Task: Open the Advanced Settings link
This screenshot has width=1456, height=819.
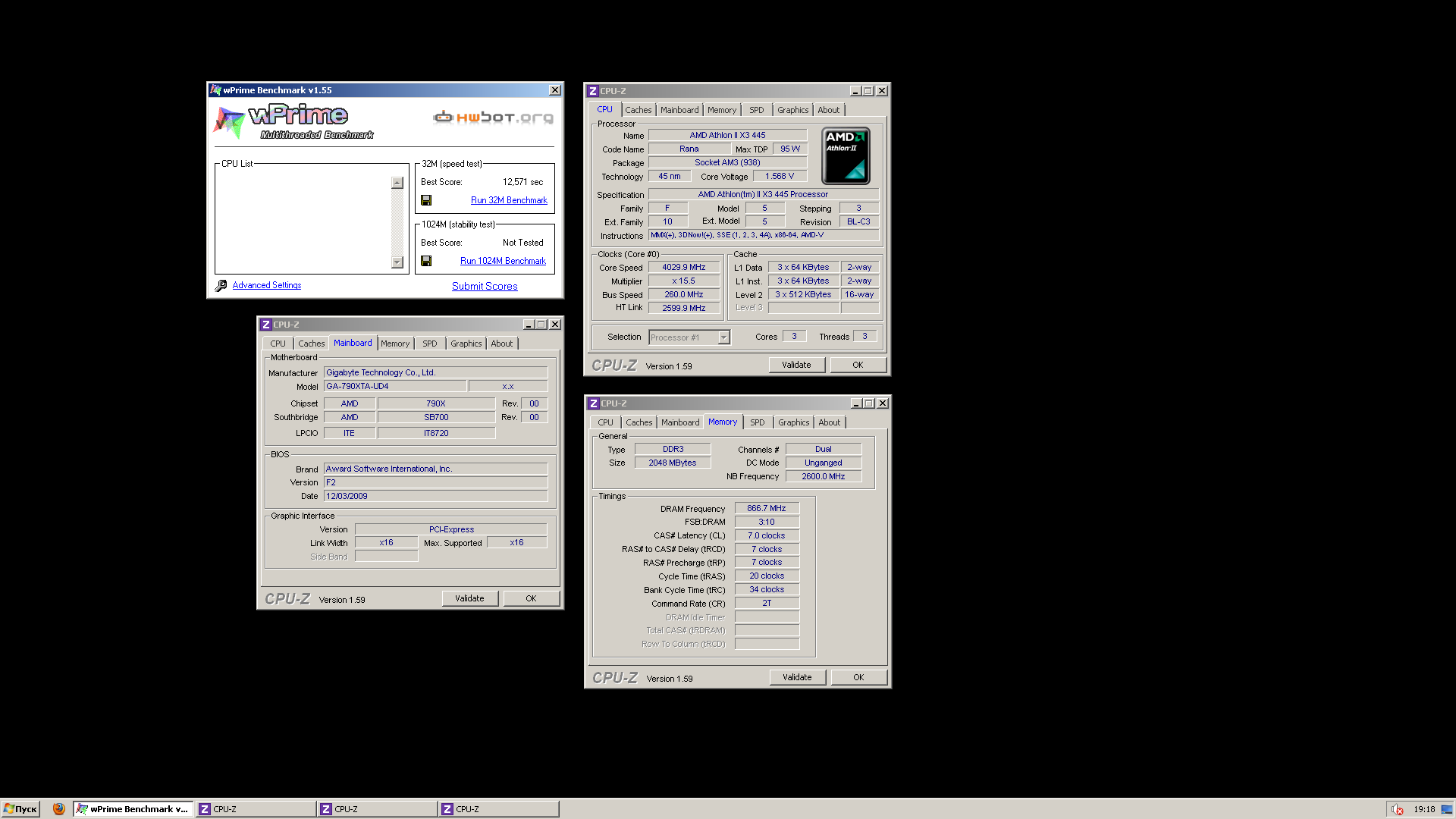Action: pyautogui.click(x=267, y=286)
